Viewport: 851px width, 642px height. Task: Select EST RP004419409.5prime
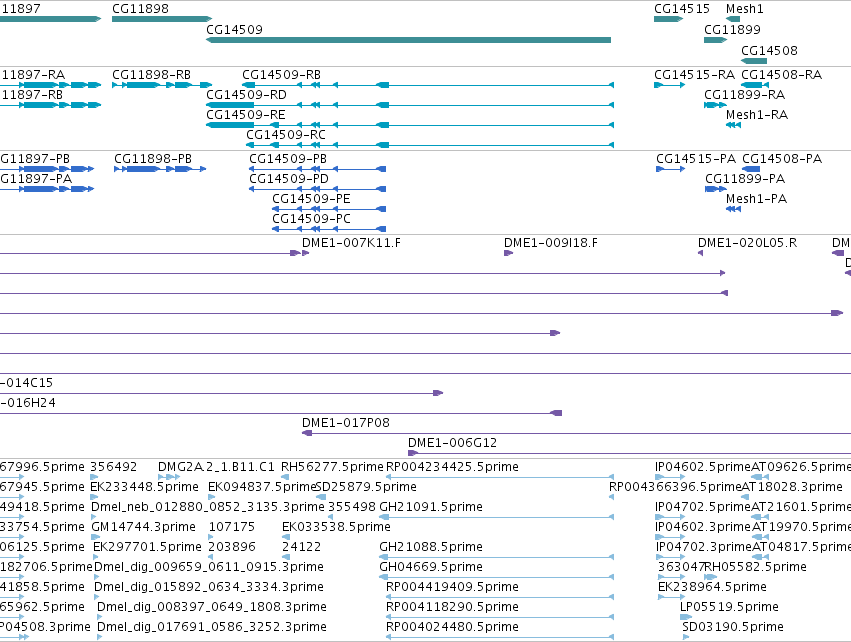pos(500,597)
